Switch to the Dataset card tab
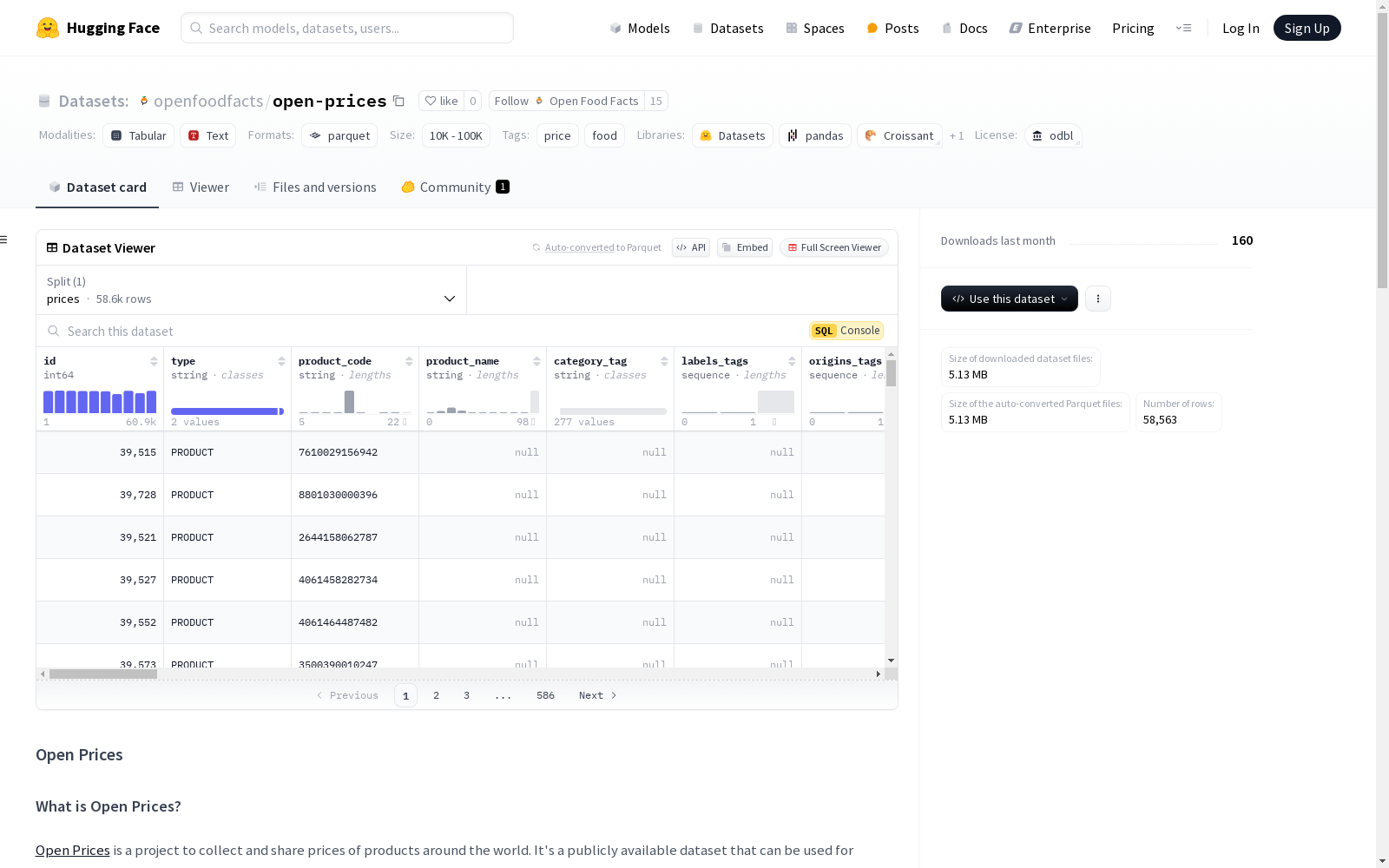The image size is (1389, 868). pos(97,187)
